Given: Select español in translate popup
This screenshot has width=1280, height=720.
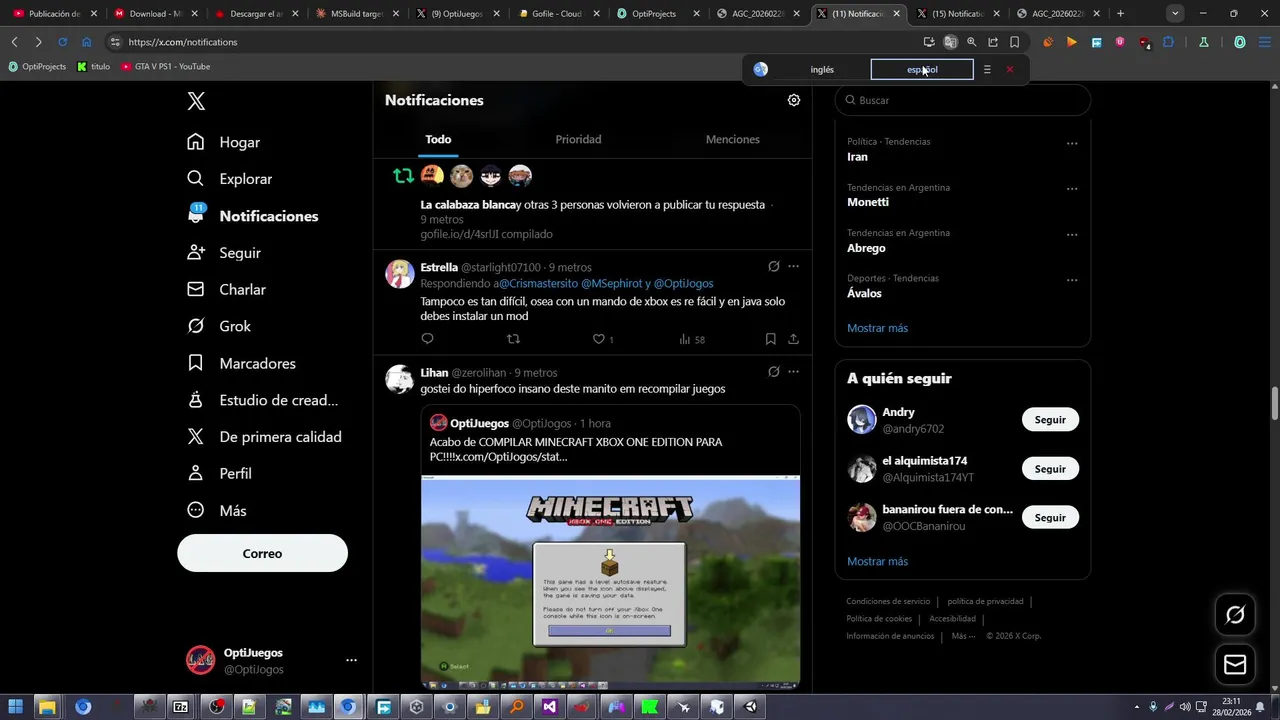Looking at the screenshot, I should (922, 69).
